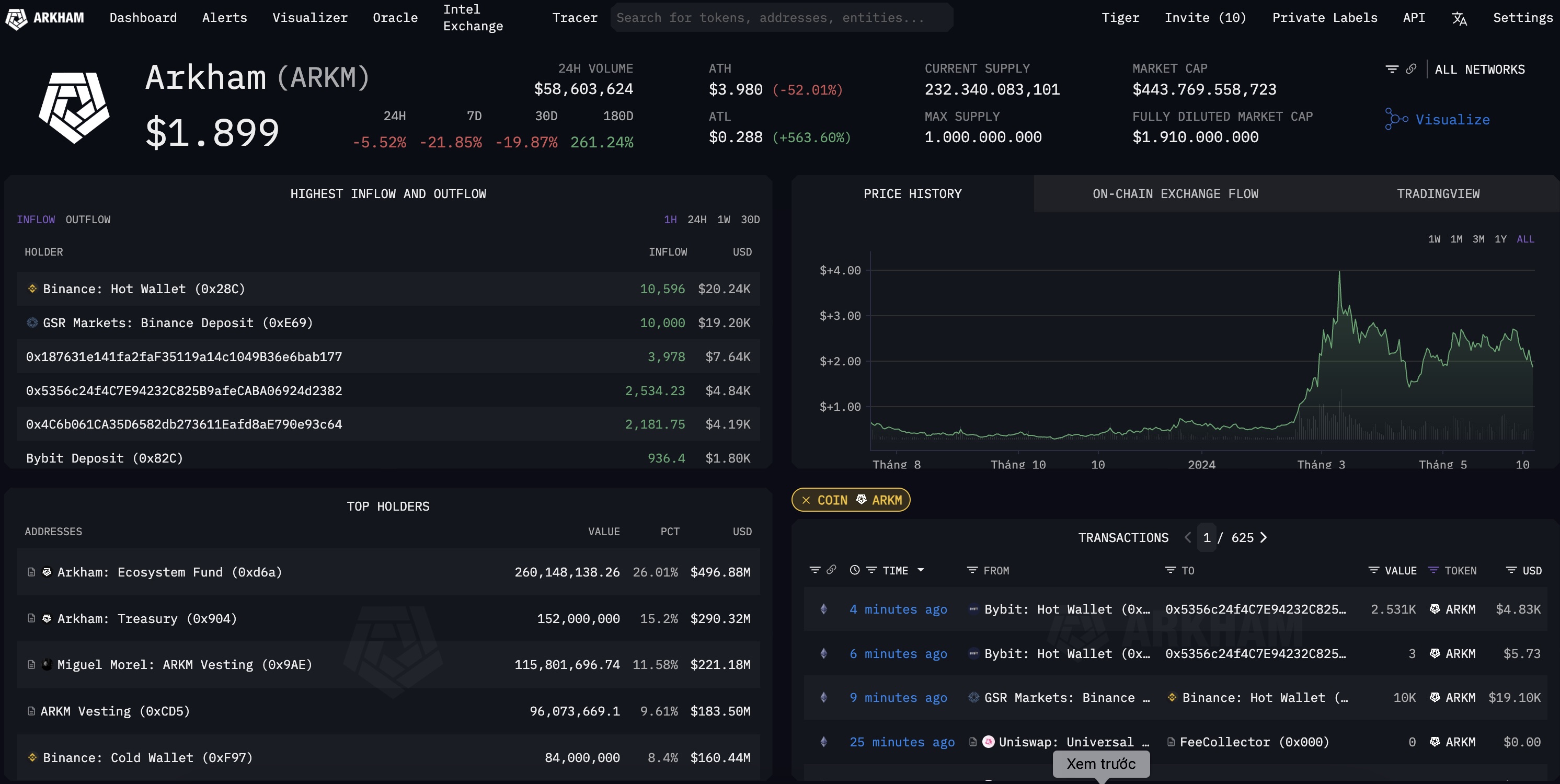
Task: Click the Arkham logo in the navbar
Action: coord(45,18)
